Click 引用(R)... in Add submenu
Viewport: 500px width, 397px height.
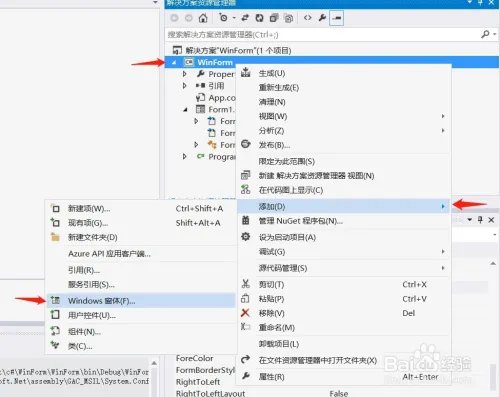click(x=141, y=270)
